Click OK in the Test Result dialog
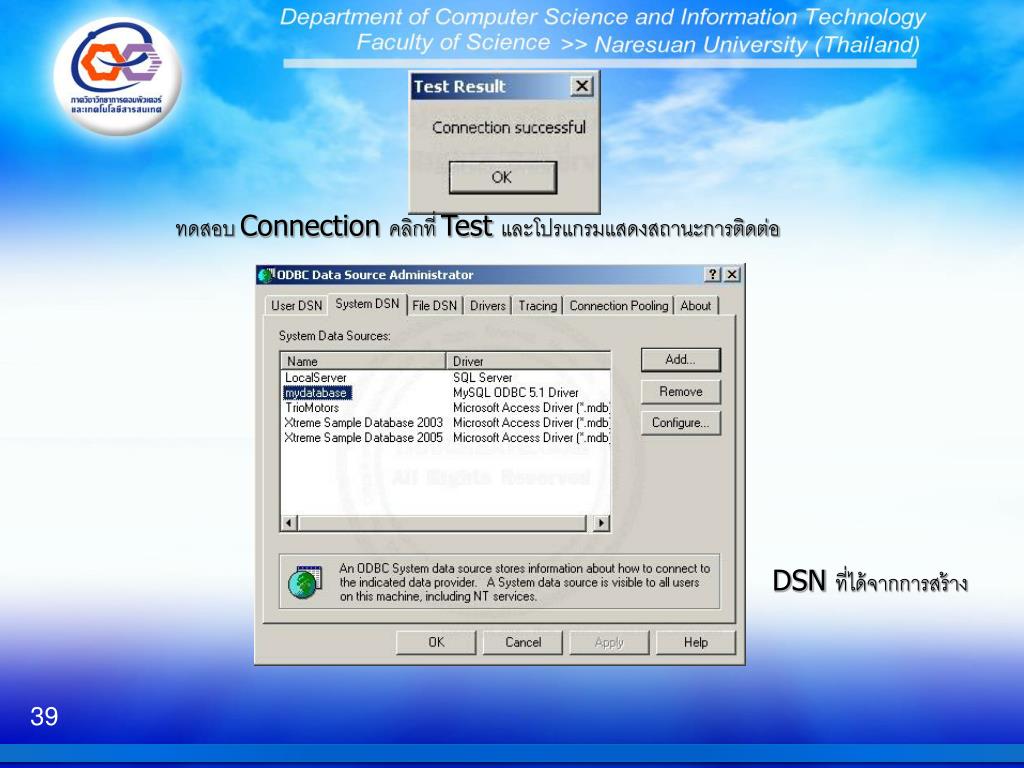1024x768 pixels. point(502,177)
